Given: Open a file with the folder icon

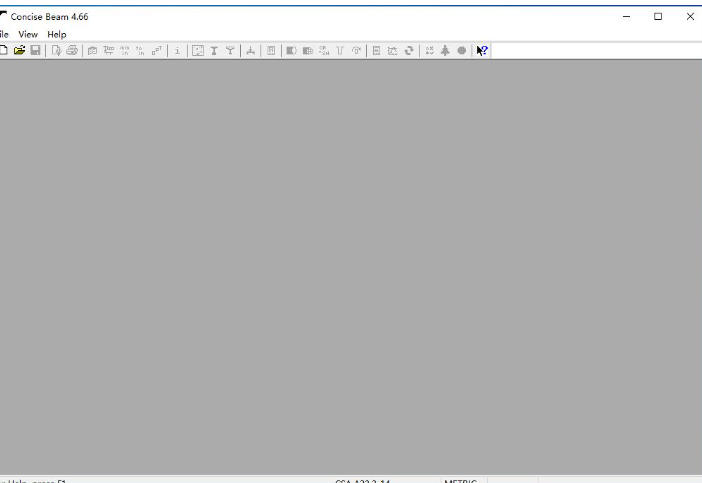Looking at the screenshot, I should [x=19, y=50].
